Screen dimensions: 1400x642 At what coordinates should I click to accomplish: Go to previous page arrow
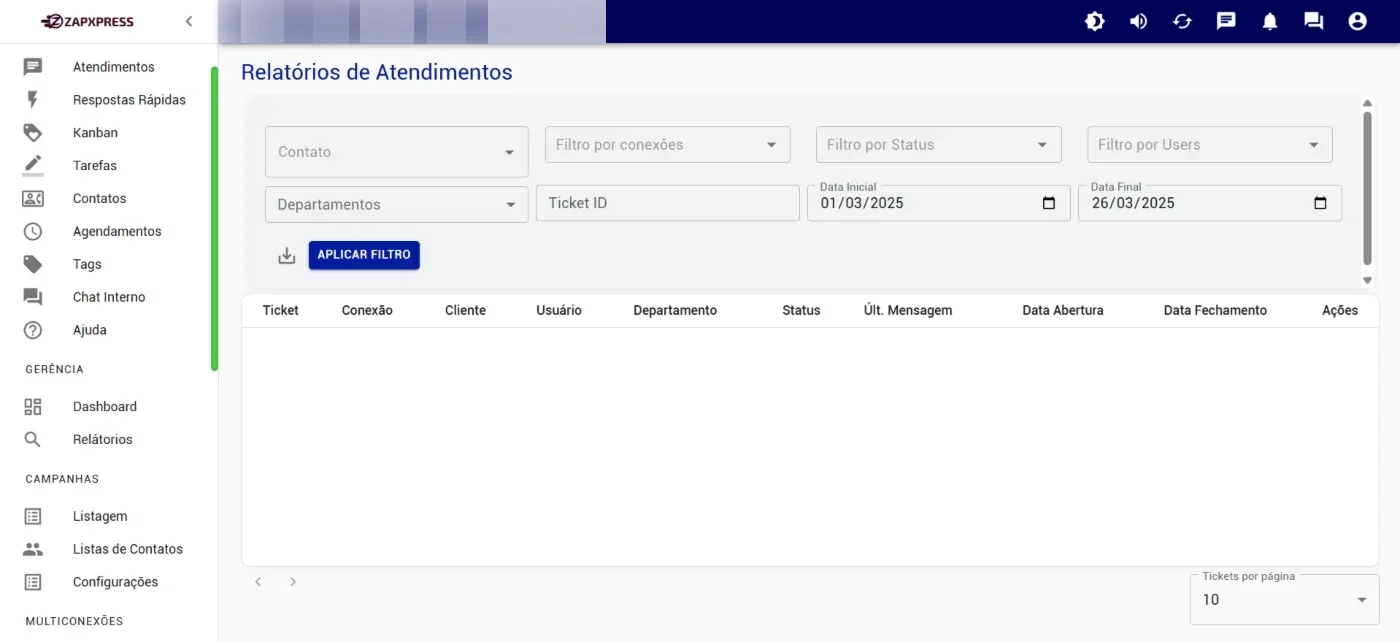[258, 582]
